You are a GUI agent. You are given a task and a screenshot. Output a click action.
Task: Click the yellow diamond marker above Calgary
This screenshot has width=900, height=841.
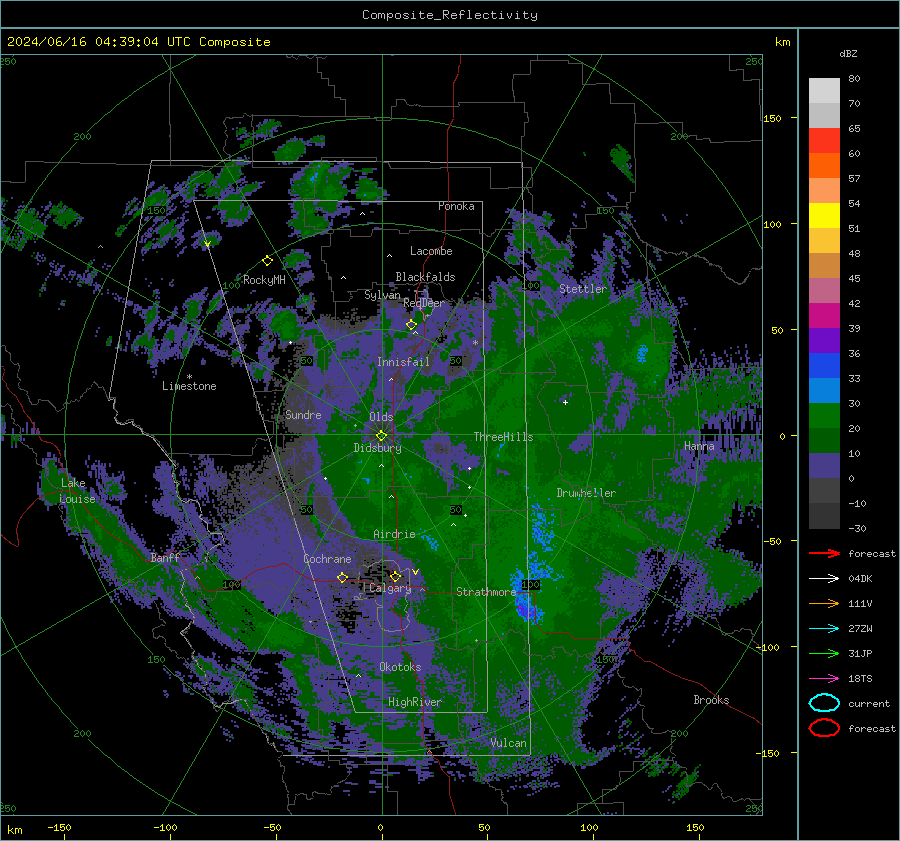point(395,576)
